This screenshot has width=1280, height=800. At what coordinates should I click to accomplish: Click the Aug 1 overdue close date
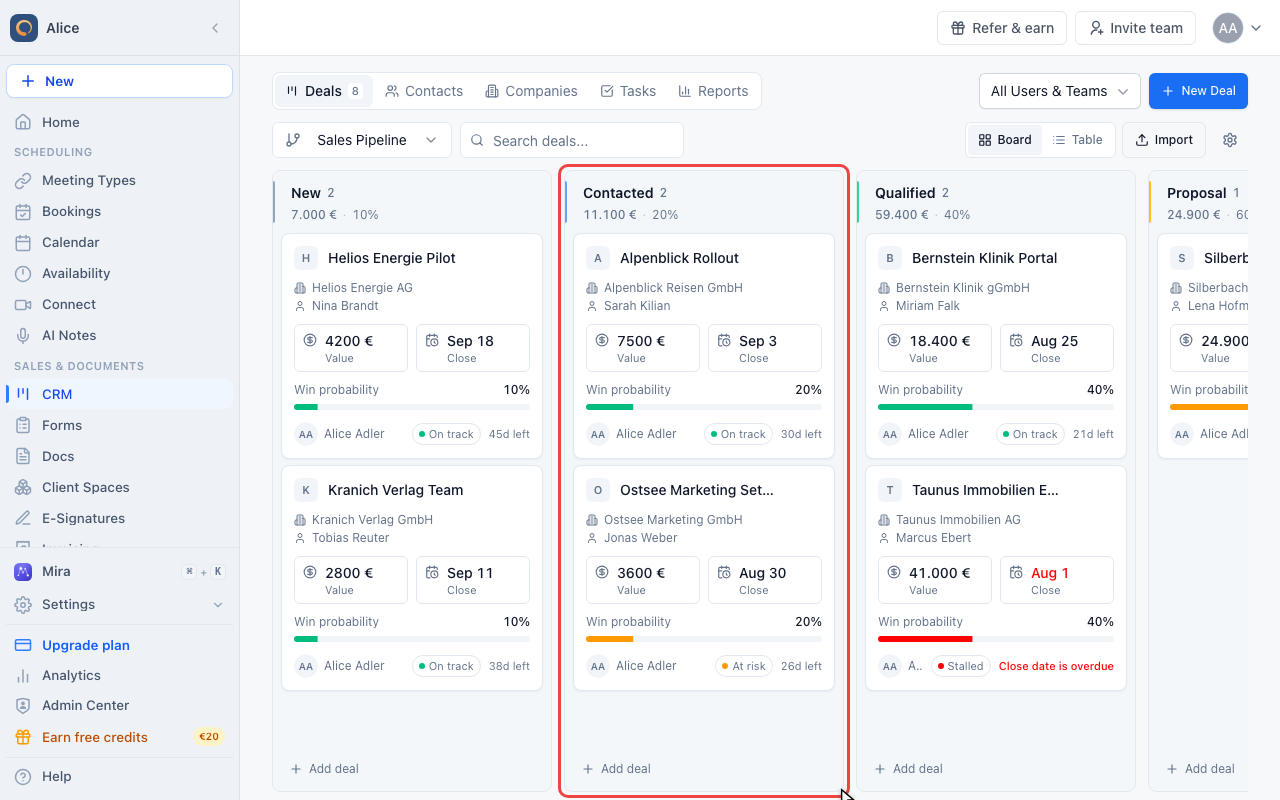(1057, 580)
